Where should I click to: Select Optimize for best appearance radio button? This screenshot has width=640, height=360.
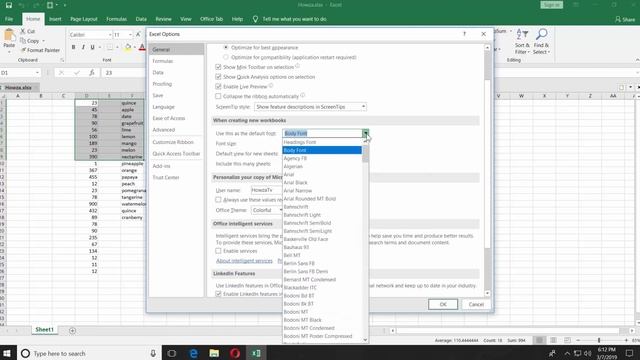pos(226,48)
